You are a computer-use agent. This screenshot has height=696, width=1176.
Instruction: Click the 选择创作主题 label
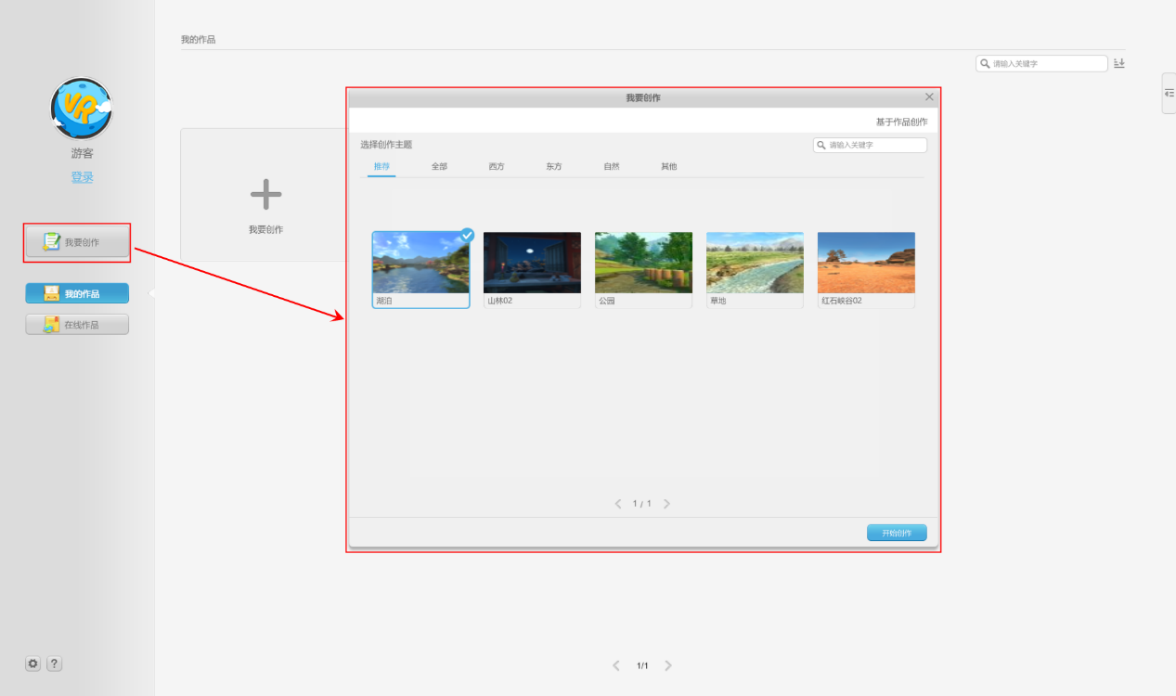point(386,145)
